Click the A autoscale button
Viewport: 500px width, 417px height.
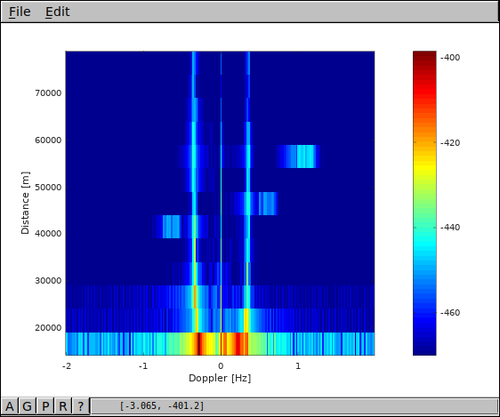(10, 406)
